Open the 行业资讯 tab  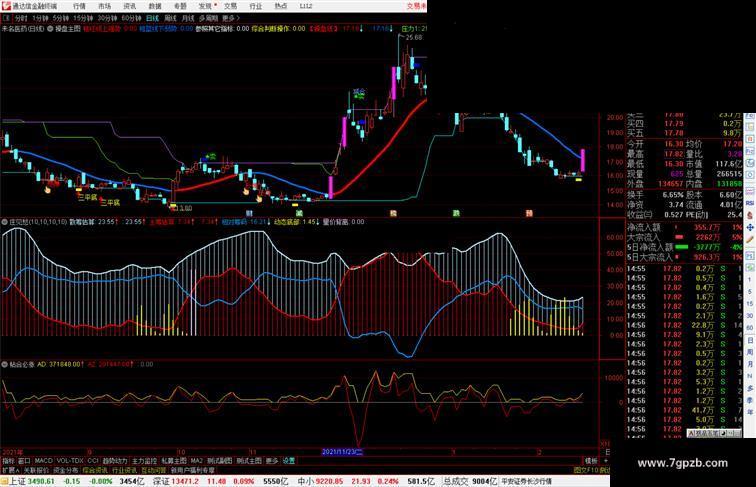(124, 470)
